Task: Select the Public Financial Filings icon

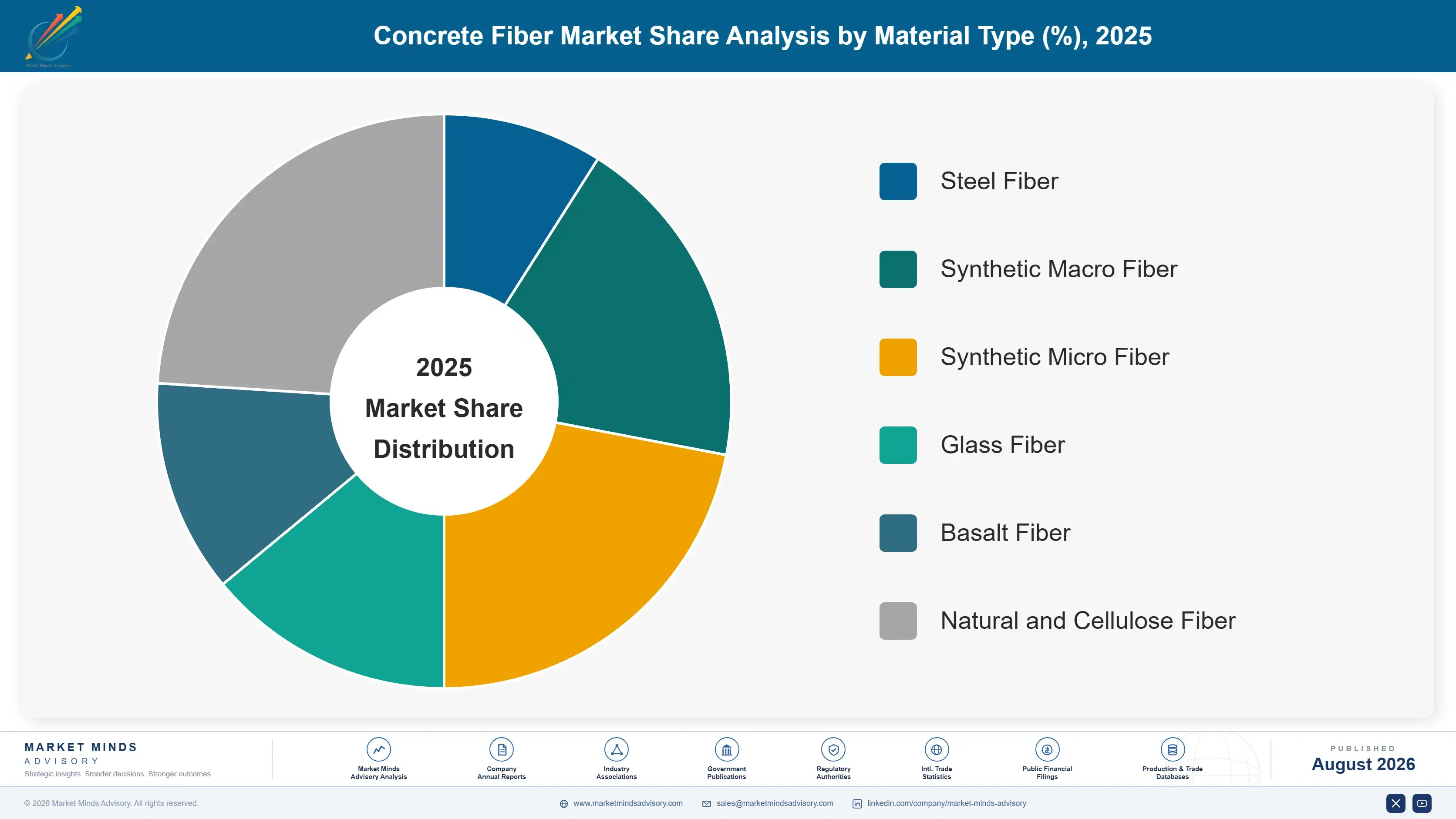Action: point(1047,749)
